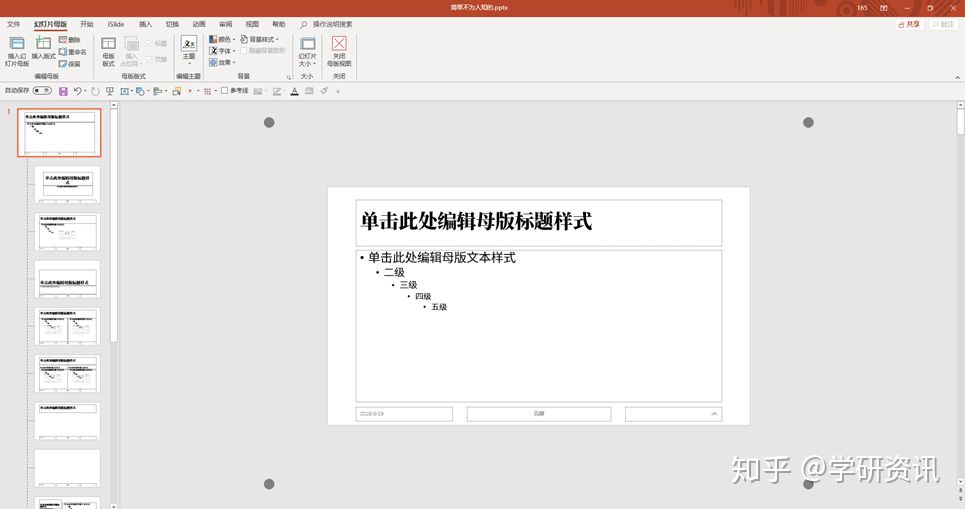Select the section header layout thumbnail

(x=67, y=279)
